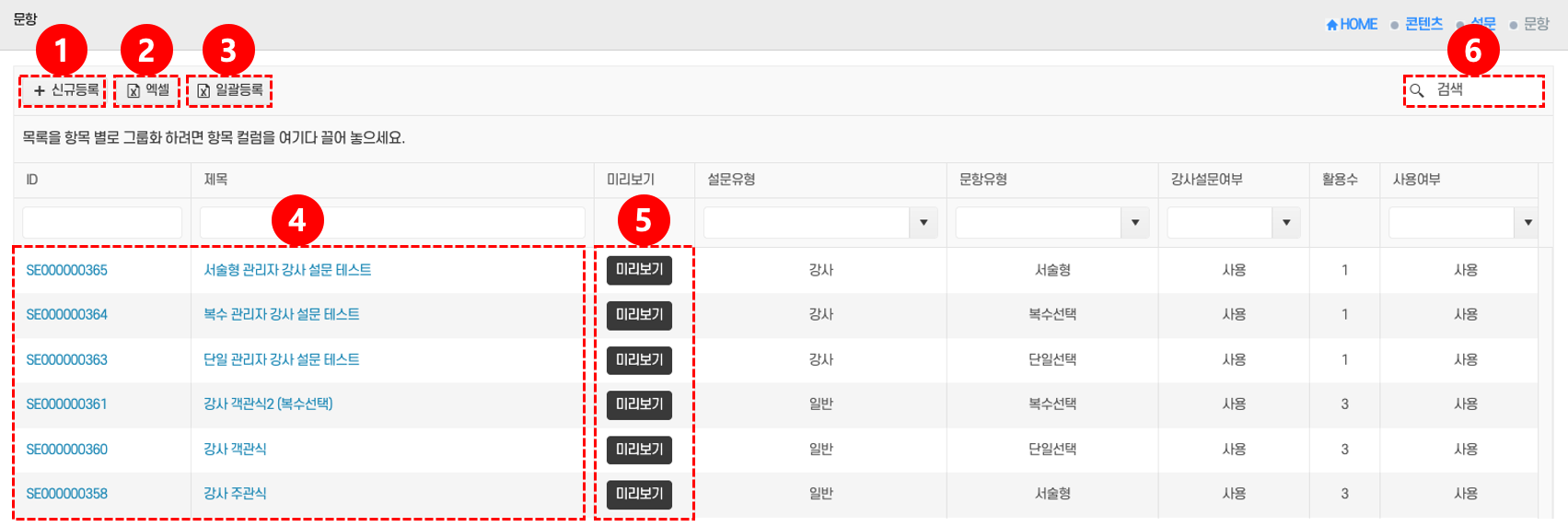Click the 검색 search text field
The width and height of the screenshot is (1568, 527).
point(1484,90)
